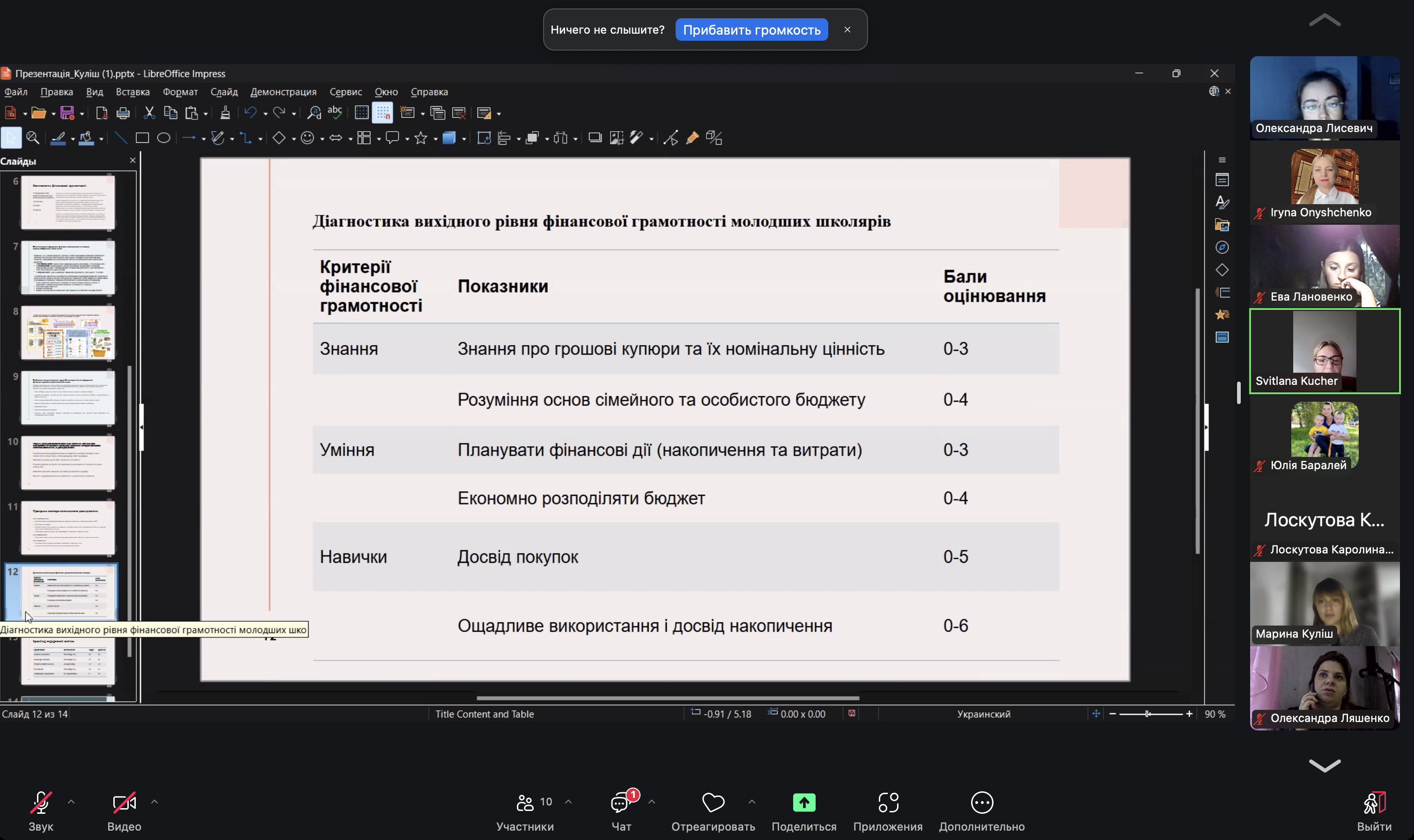Image resolution: width=1414 pixels, height=840 pixels.
Task: Click the zoom slider in status bar
Action: (1150, 715)
